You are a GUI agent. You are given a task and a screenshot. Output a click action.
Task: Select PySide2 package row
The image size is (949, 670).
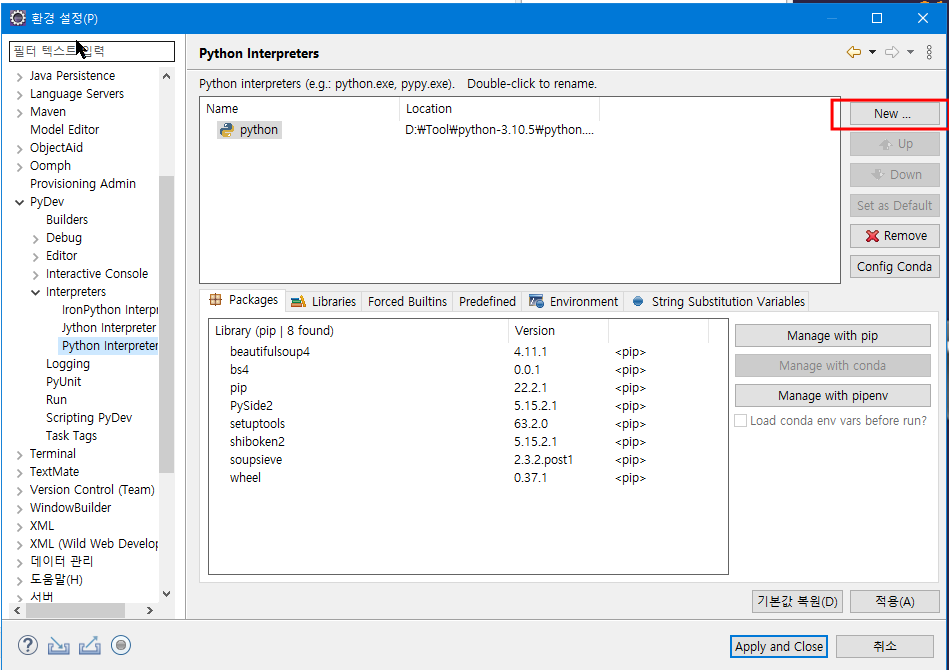(x=467, y=406)
